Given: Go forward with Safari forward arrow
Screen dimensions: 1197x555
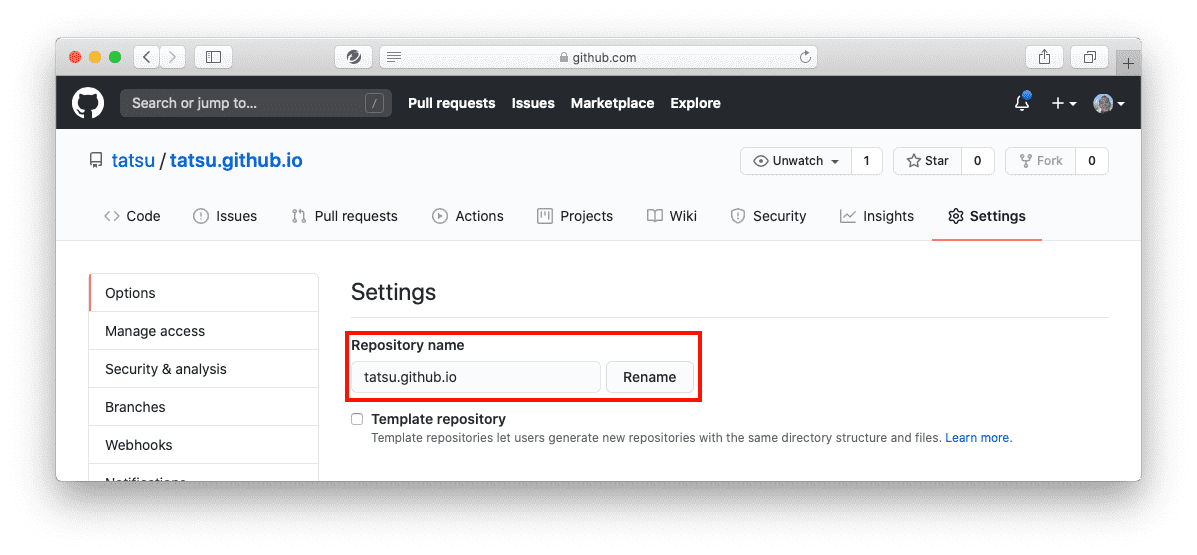Looking at the screenshot, I should tap(173, 57).
